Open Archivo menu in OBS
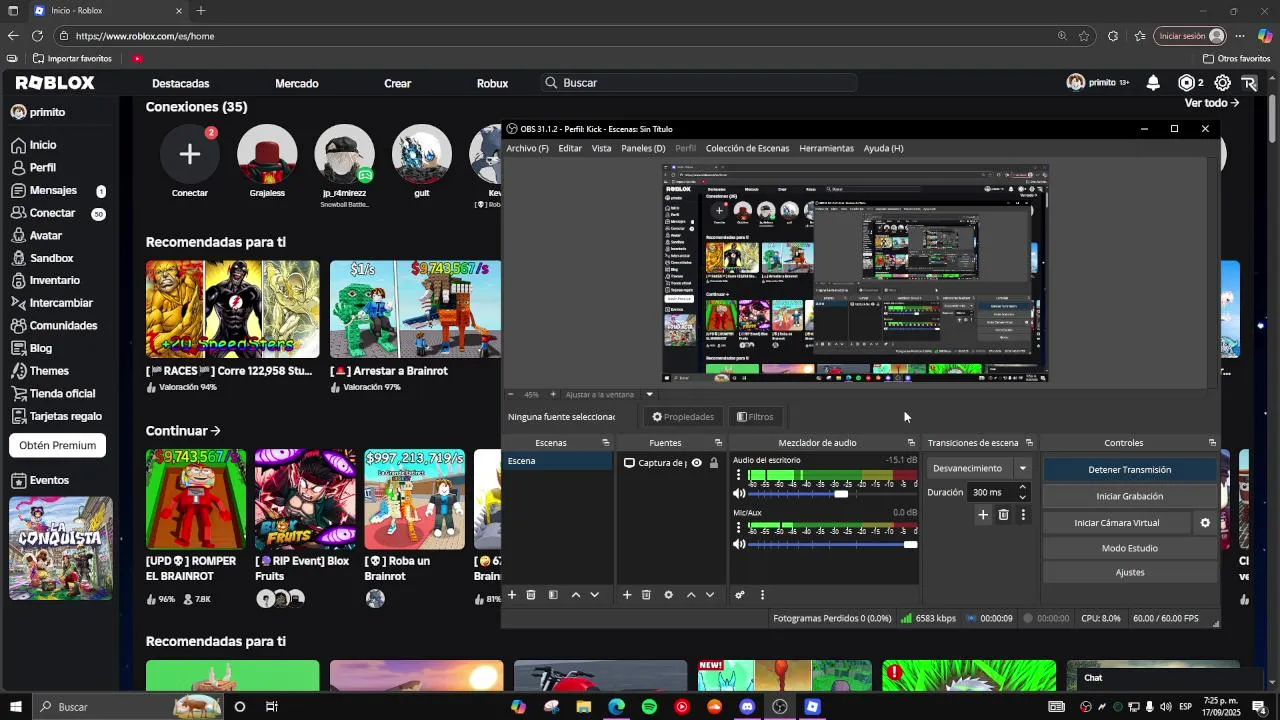This screenshot has width=1280, height=720. point(527,148)
